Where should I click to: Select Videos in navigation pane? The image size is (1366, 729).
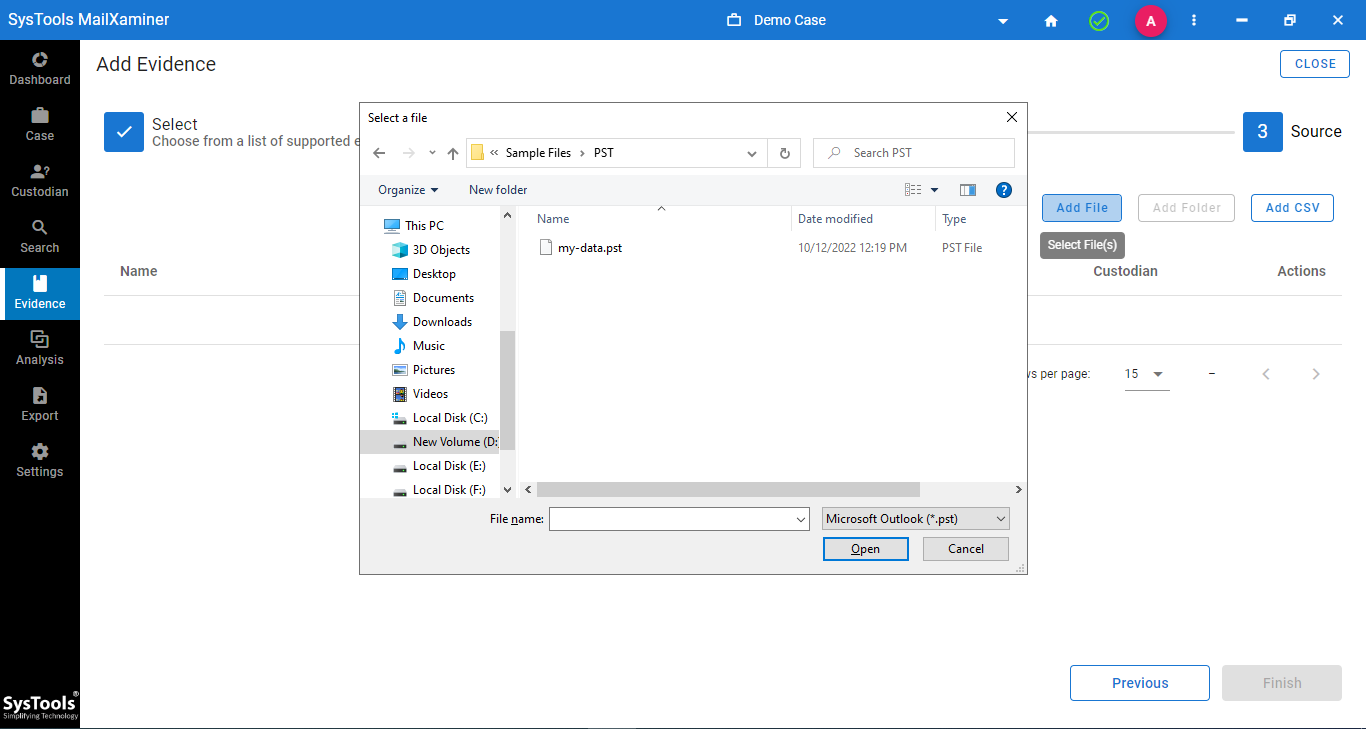(x=430, y=394)
